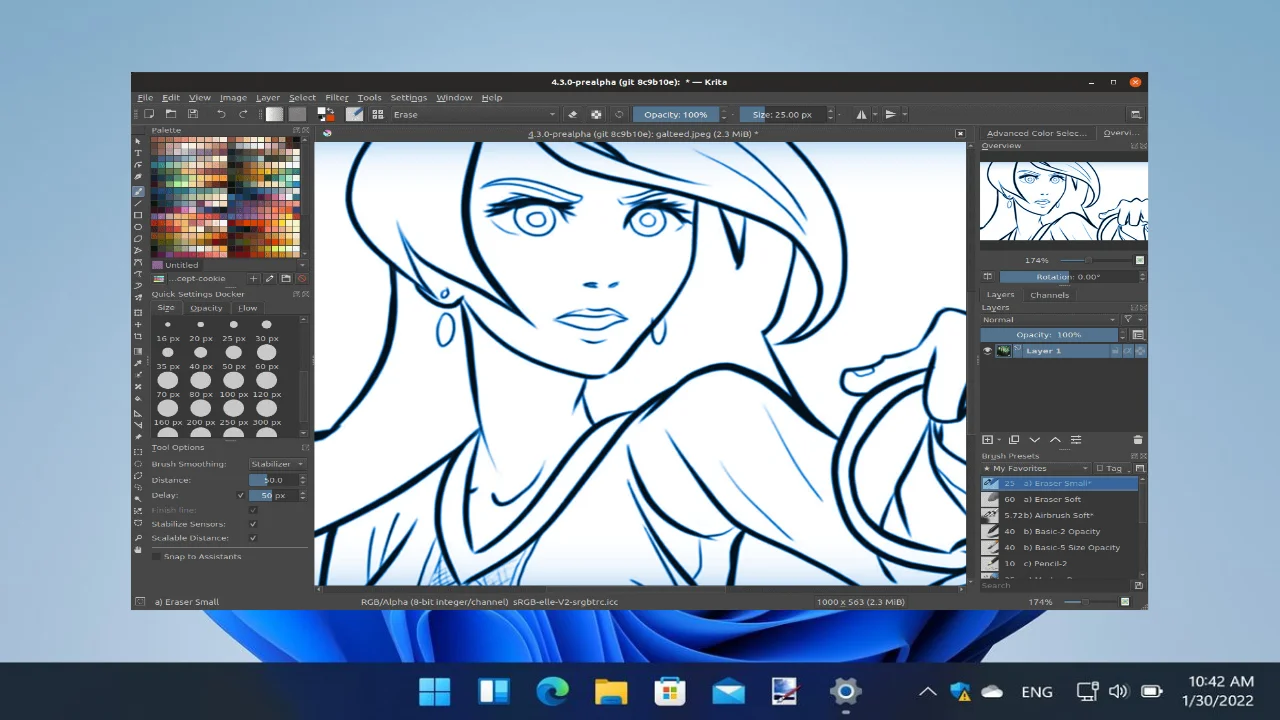Click the Create New Document icon
The image size is (1280, 720).
tap(149, 114)
